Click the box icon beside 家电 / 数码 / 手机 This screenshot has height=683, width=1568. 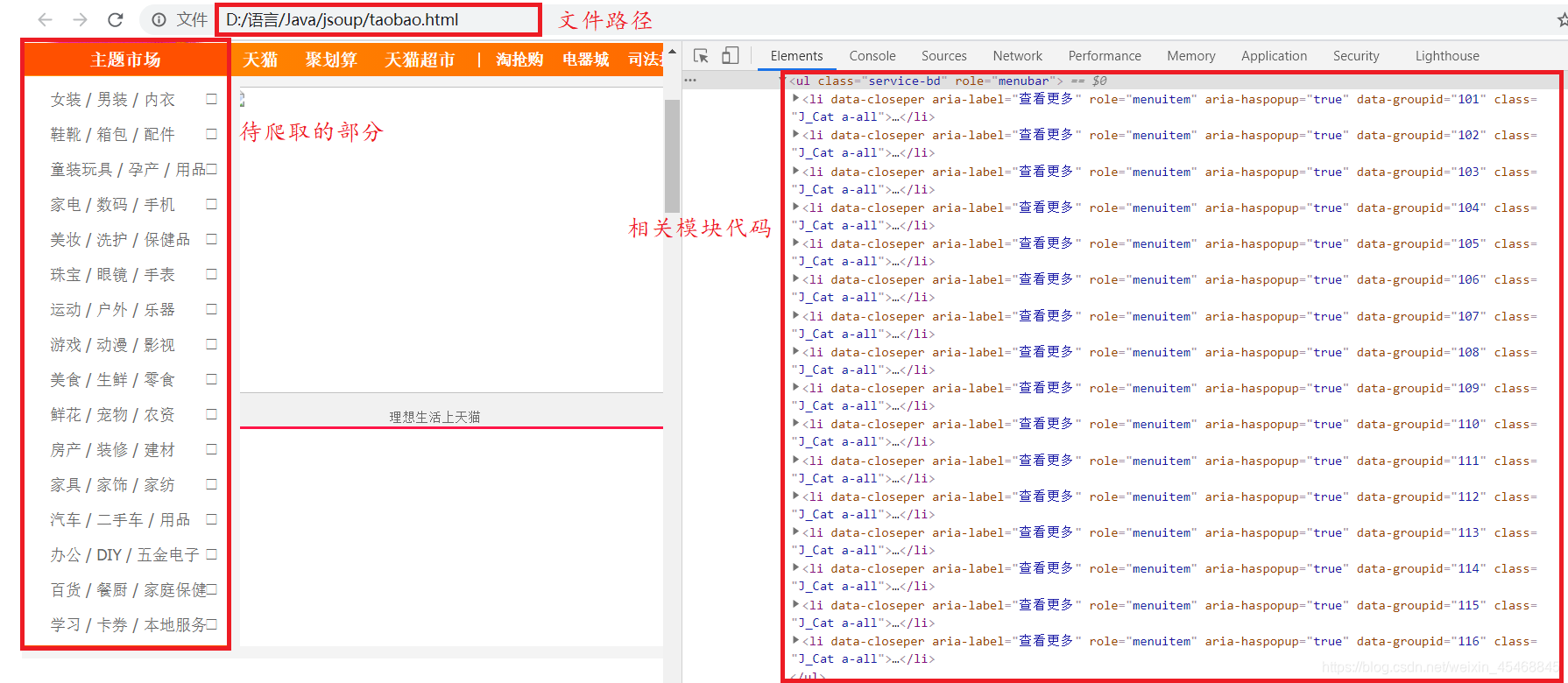[x=211, y=204]
